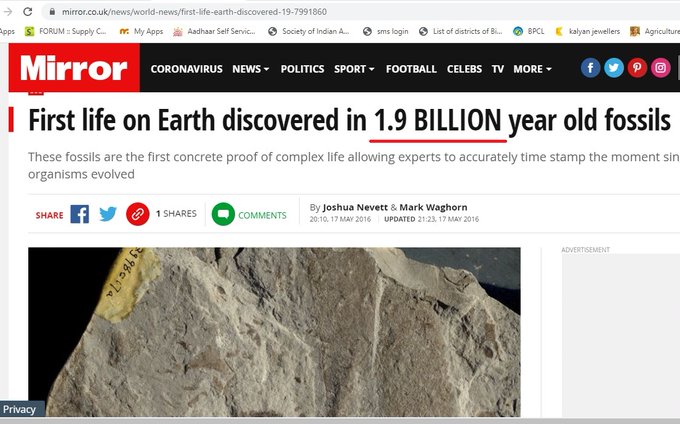The height and width of the screenshot is (424, 680).
Task: Expand the NEWS dropdown menu
Action: tap(251, 69)
